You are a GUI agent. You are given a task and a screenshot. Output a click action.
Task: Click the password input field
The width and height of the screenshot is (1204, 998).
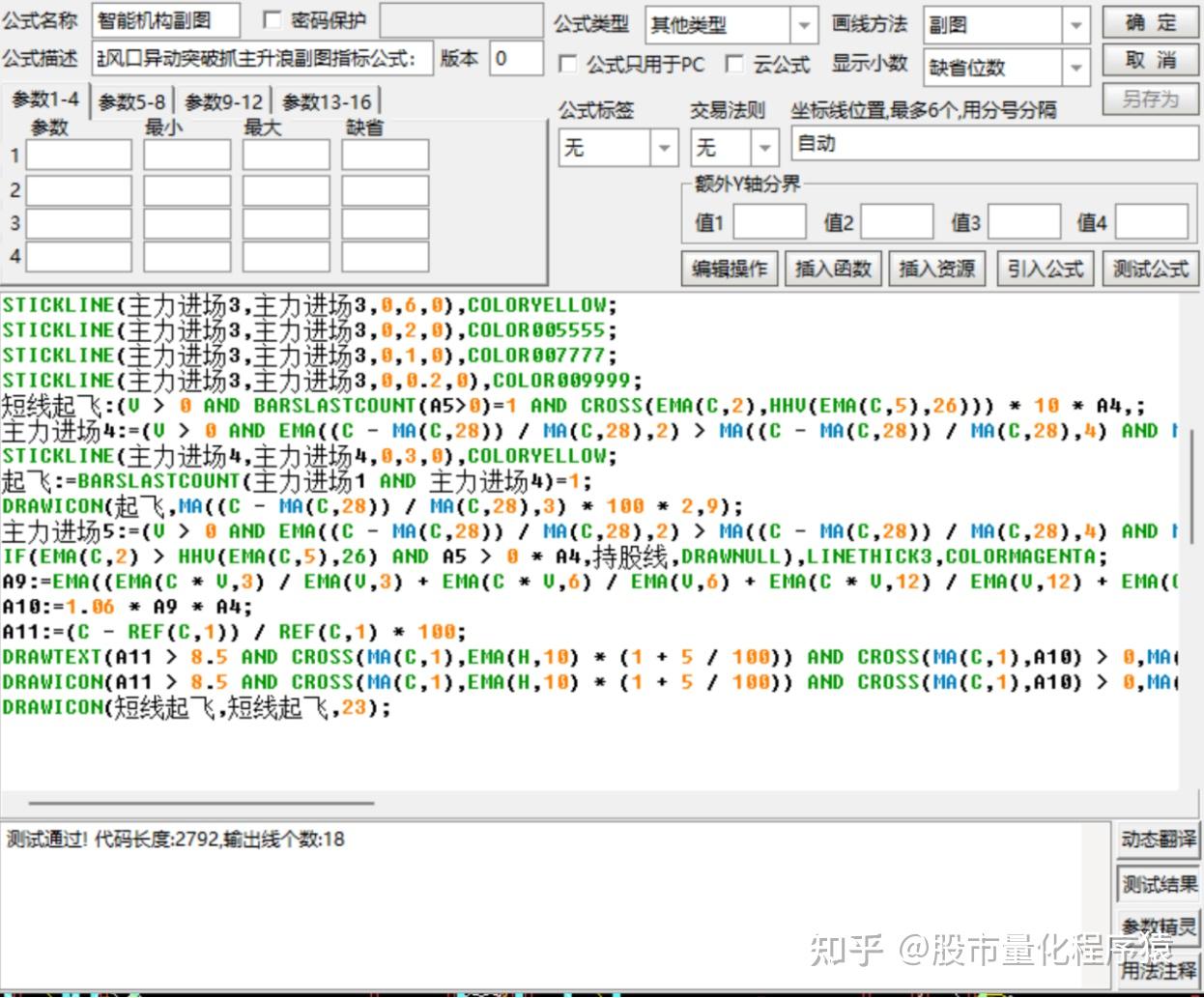pyautogui.click(x=461, y=20)
